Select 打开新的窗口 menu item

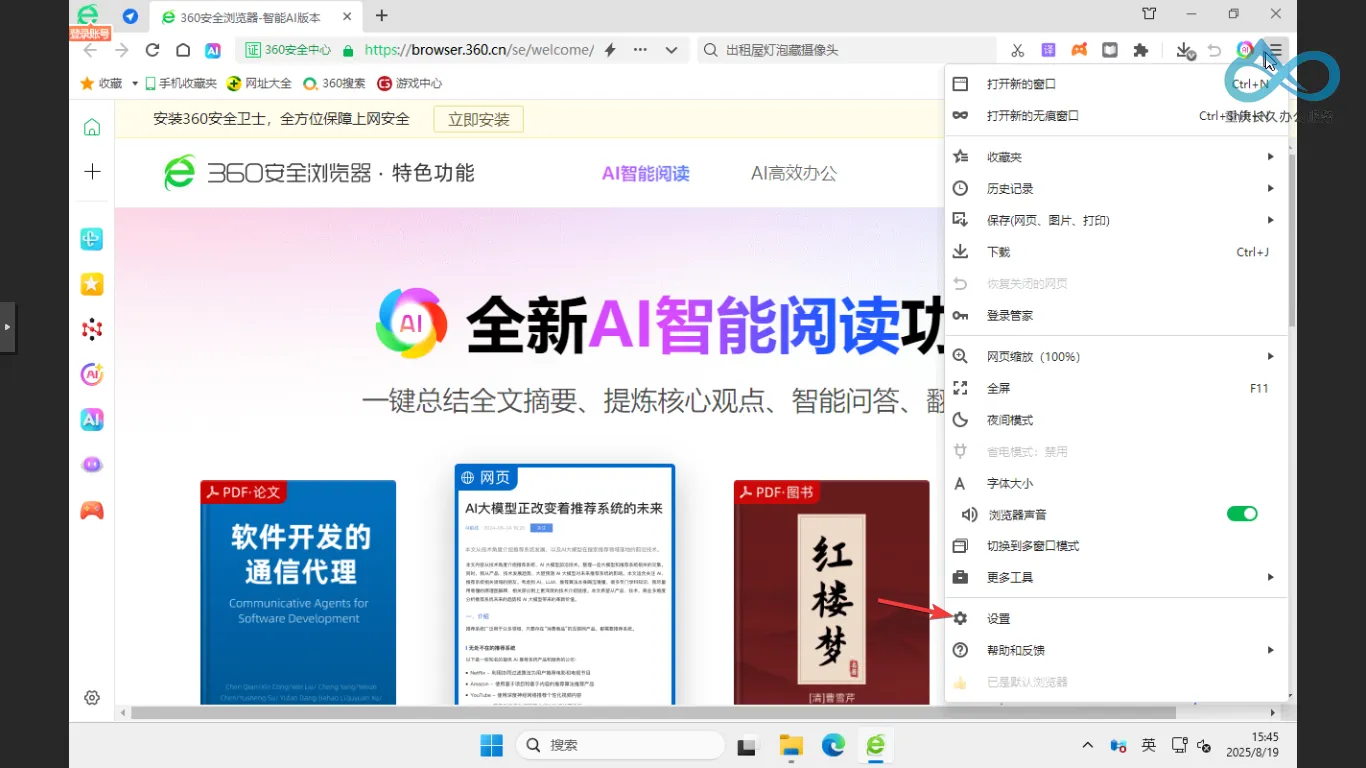(x=1115, y=84)
